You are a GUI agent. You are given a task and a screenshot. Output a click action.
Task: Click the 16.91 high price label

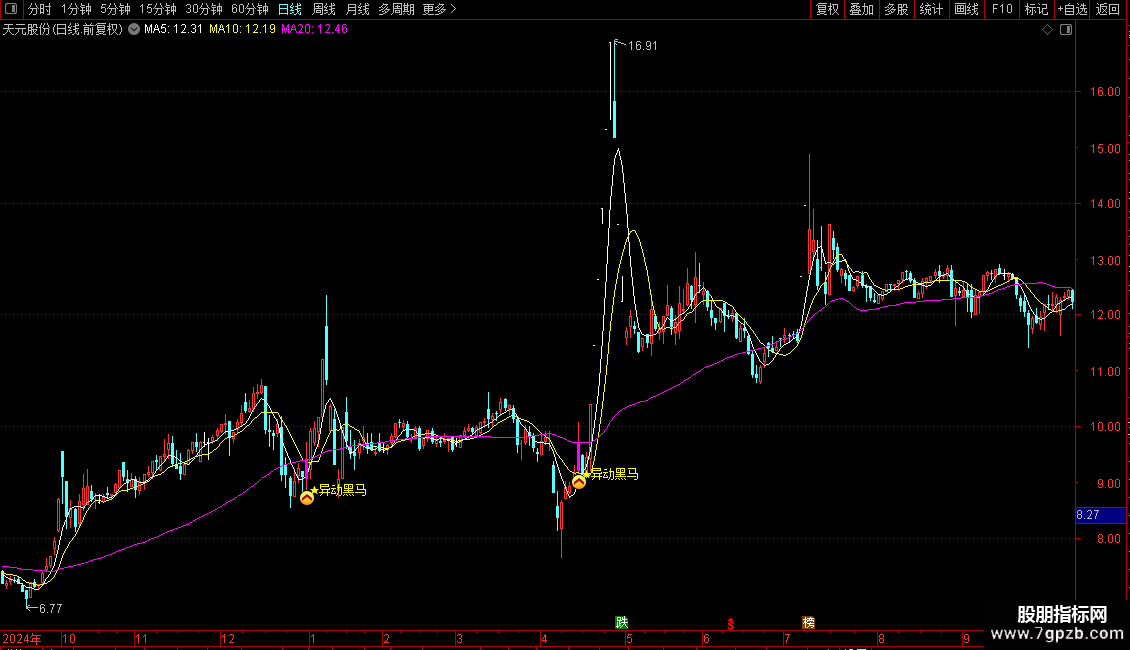[x=642, y=46]
